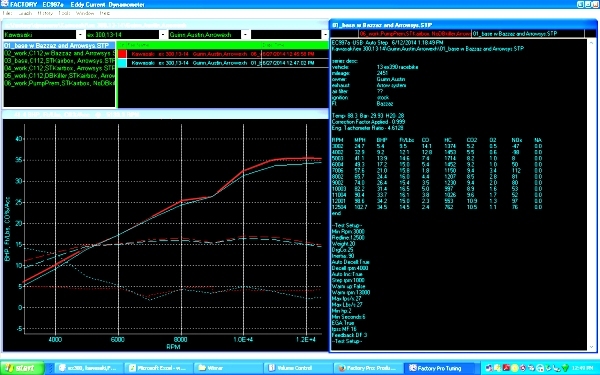The image size is (600, 375).
Task: Open the Windows Start menu
Action: [22, 368]
